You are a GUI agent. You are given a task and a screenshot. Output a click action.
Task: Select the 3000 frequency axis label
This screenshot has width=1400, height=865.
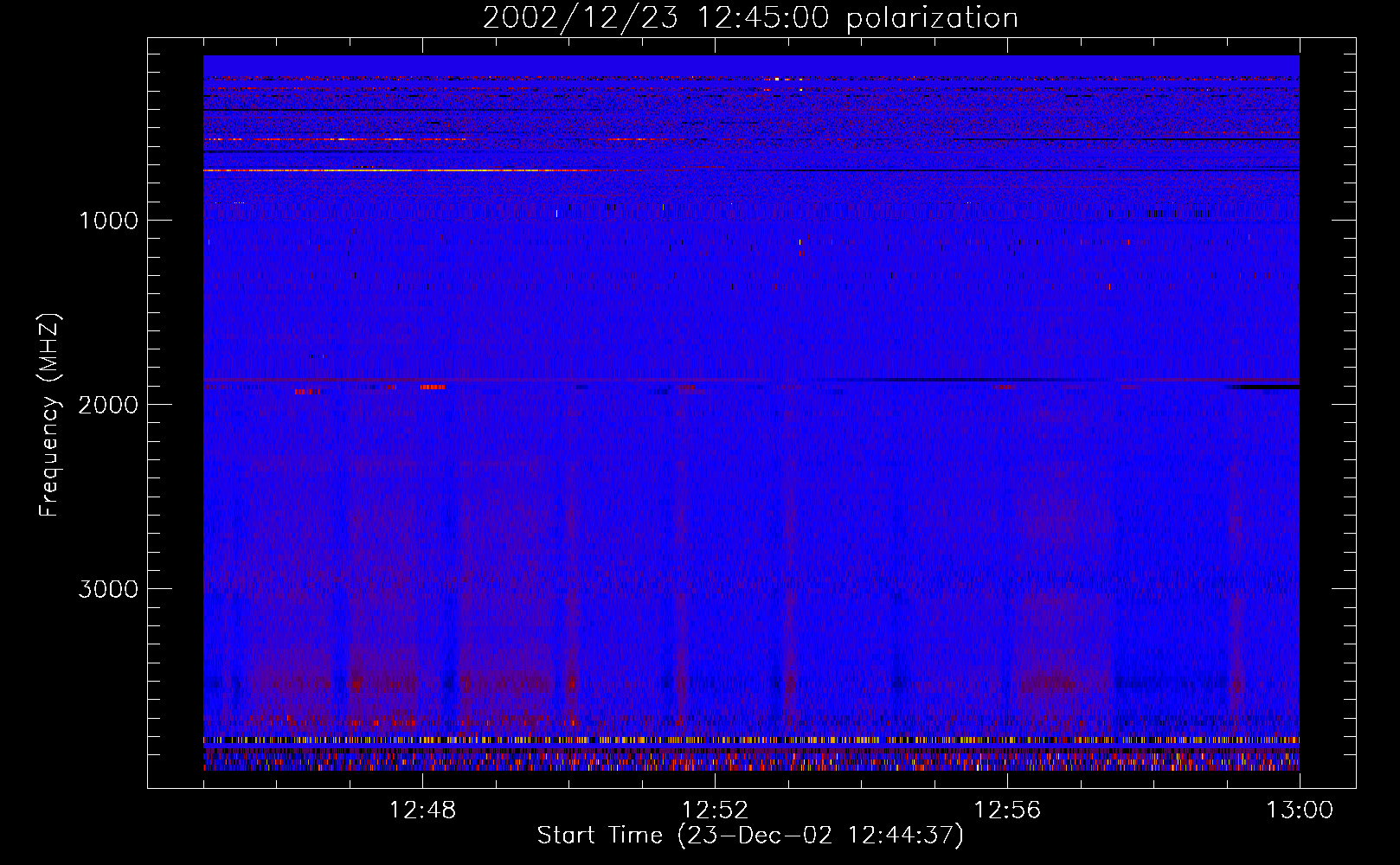pos(108,589)
